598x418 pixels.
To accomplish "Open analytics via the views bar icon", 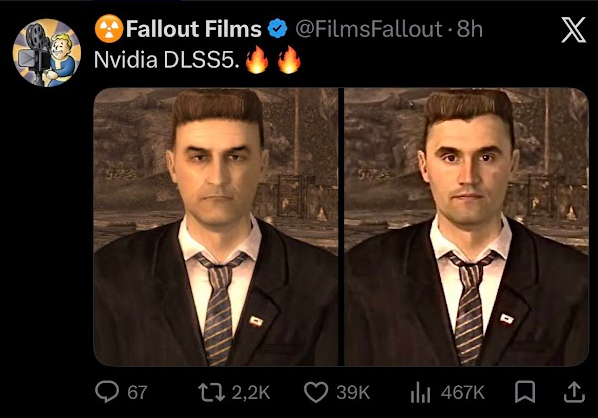I will click(420, 393).
